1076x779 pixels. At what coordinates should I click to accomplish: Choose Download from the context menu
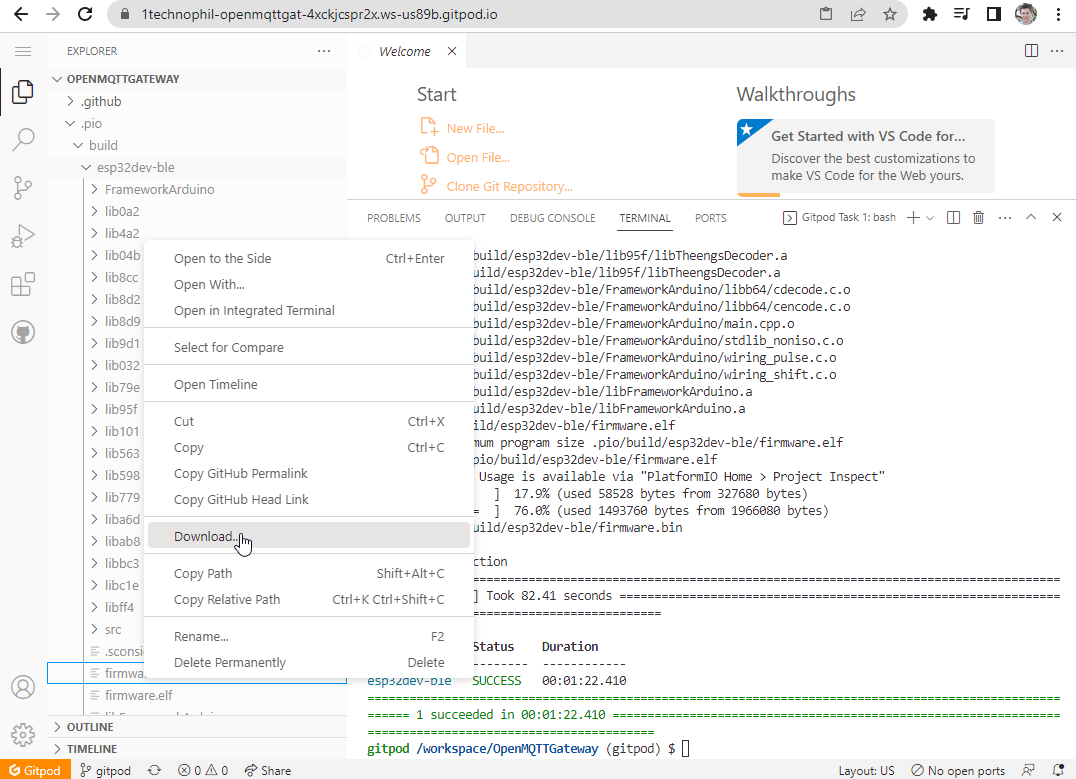(x=205, y=536)
